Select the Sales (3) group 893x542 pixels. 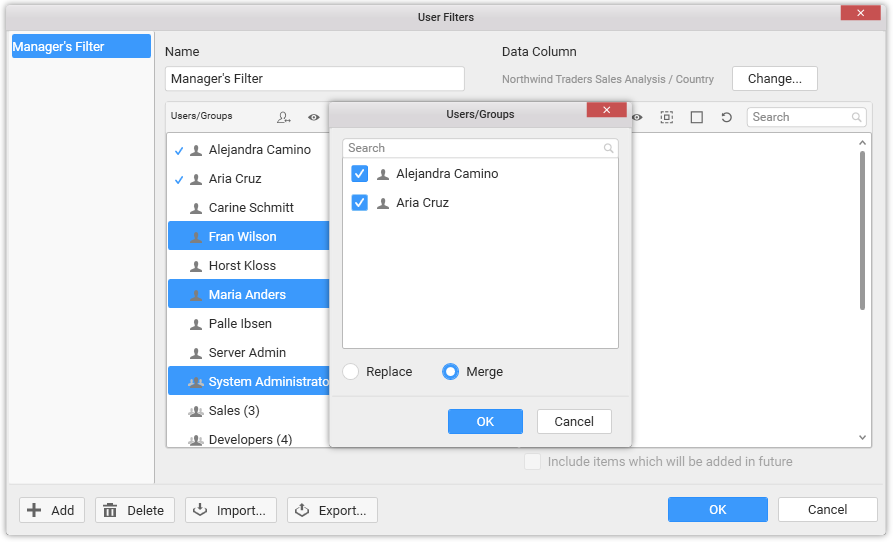point(234,411)
